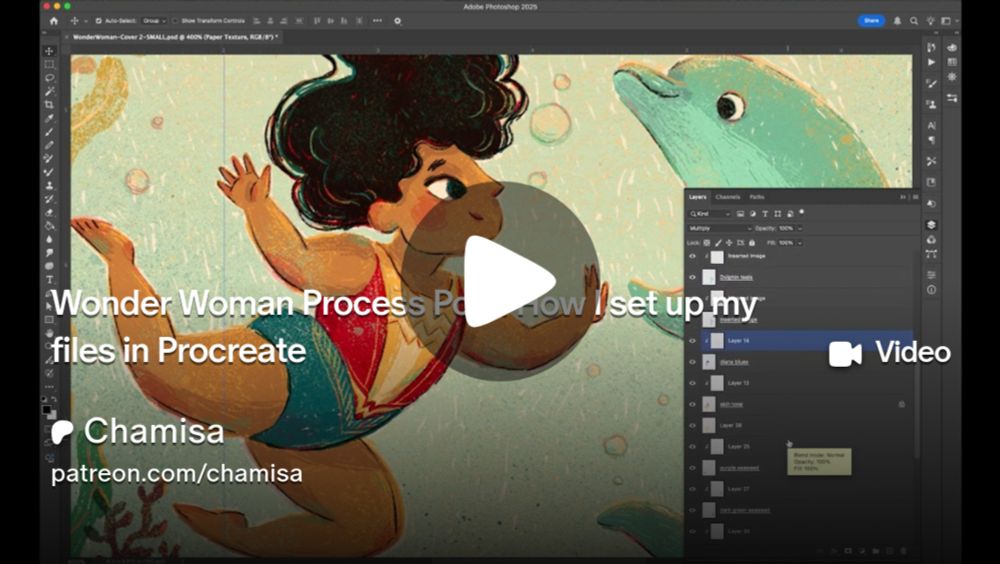1000x564 pixels.
Task: Open the Character panel icon in dock
Action: point(932,126)
